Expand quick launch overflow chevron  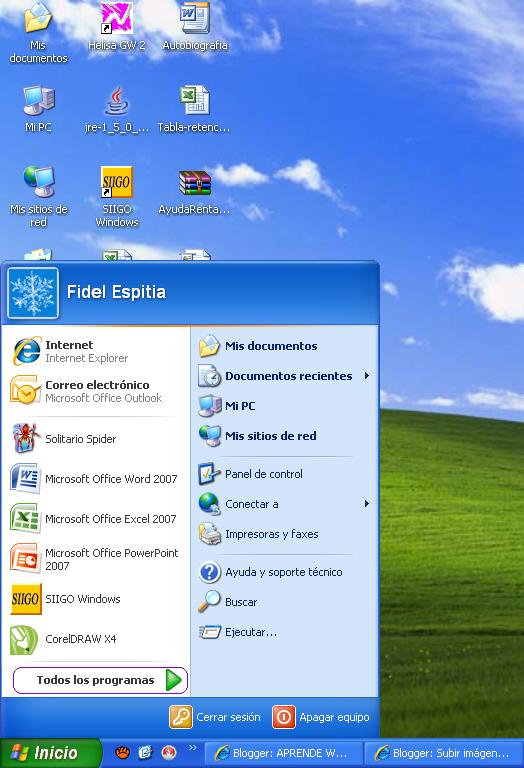[192, 747]
